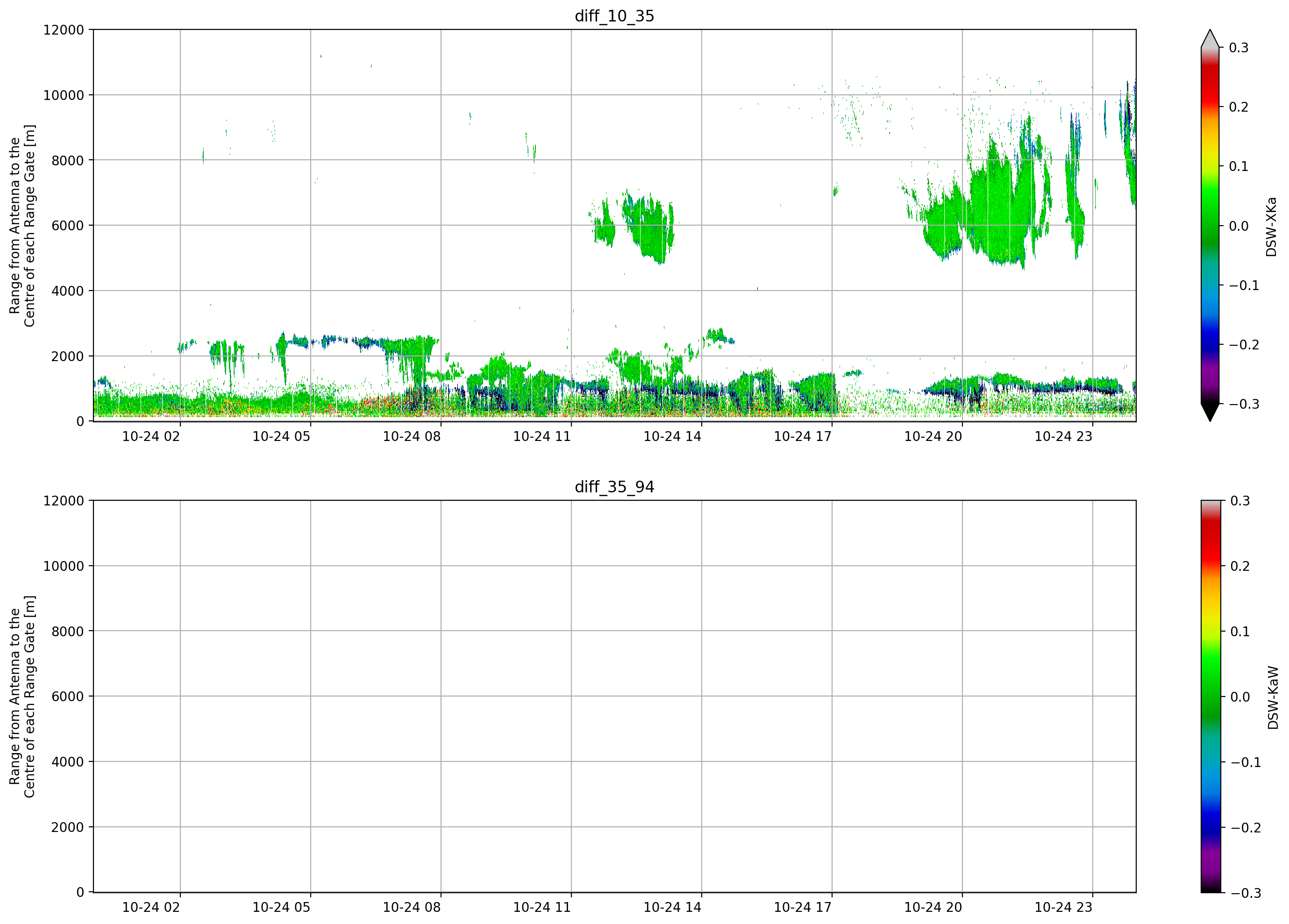Click the gray upper extend arrow on DSW-XKa colorbar
This screenshot has width=1289, height=924.
(1210, 39)
